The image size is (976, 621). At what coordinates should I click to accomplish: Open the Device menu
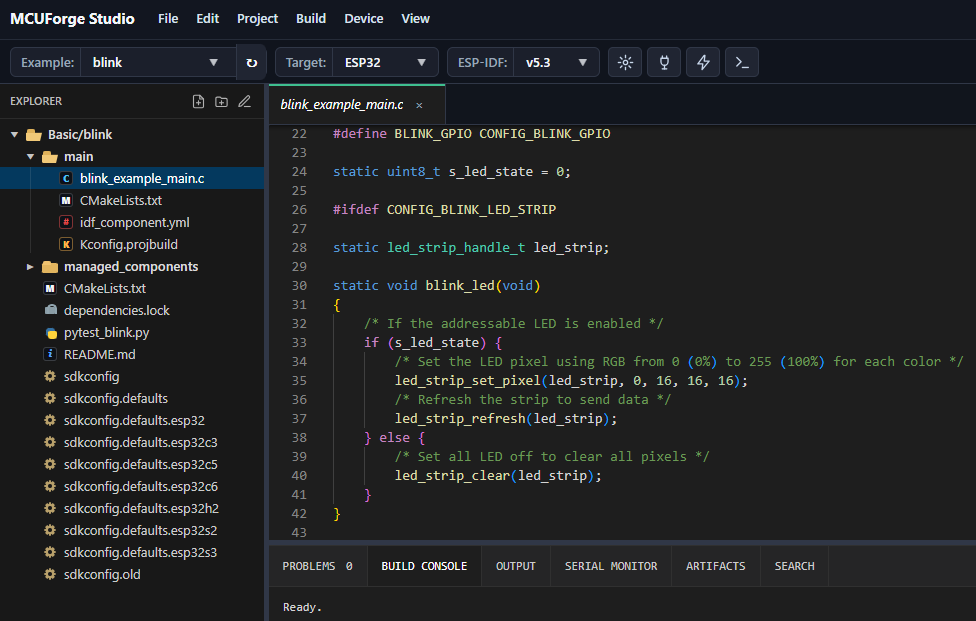tap(364, 19)
